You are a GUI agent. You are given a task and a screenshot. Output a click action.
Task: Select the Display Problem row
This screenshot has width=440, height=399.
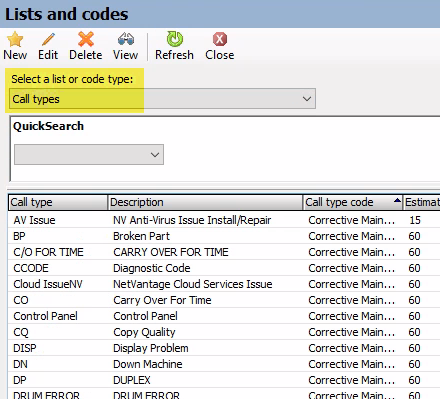tap(224, 348)
